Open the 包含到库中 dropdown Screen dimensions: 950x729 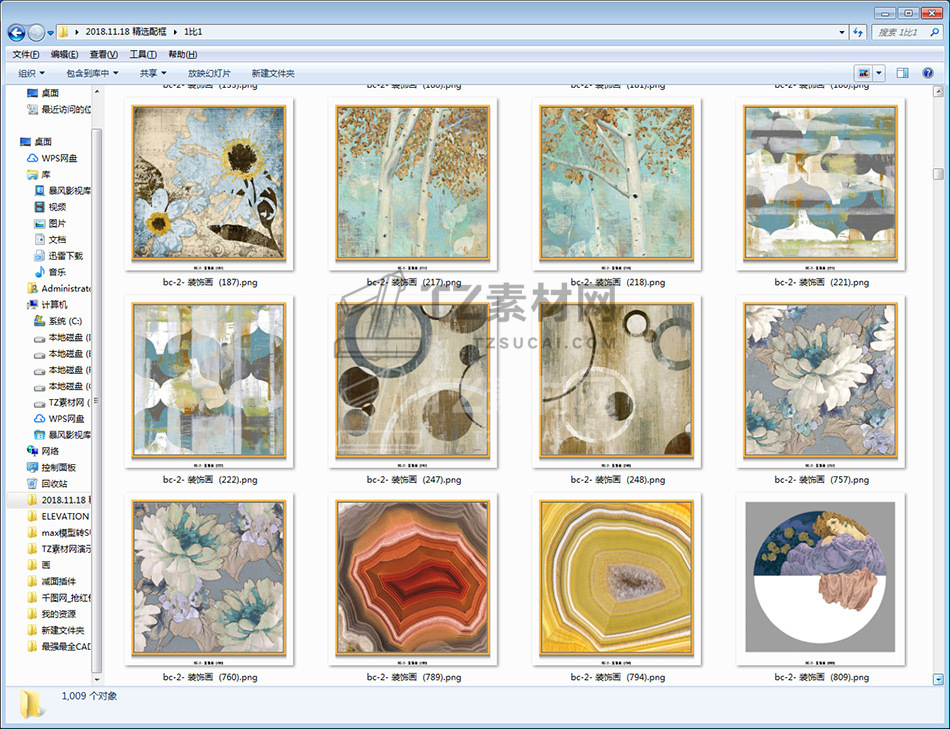coord(92,73)
